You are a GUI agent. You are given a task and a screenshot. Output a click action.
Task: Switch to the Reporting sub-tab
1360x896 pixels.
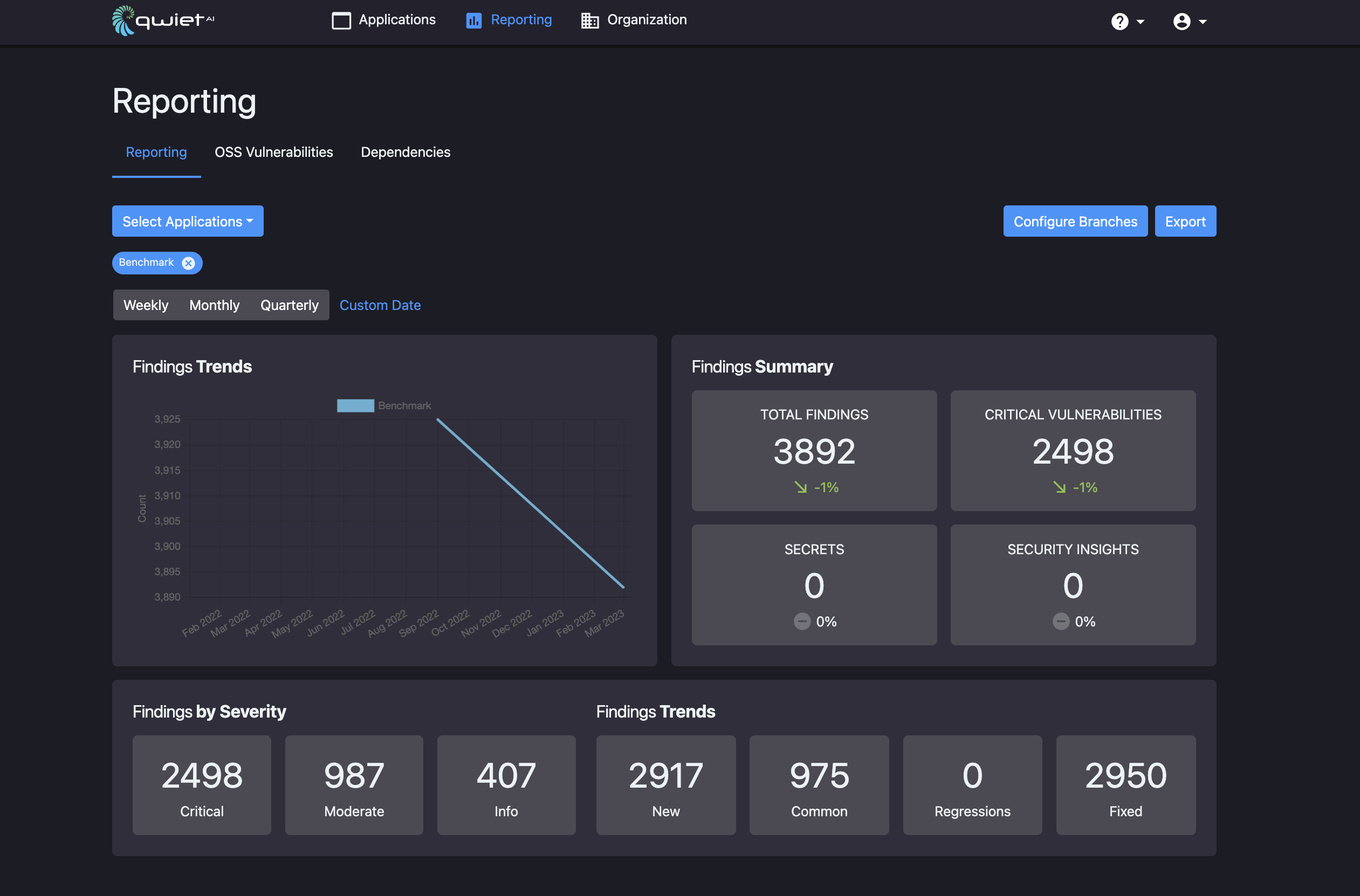click(156, 152)
